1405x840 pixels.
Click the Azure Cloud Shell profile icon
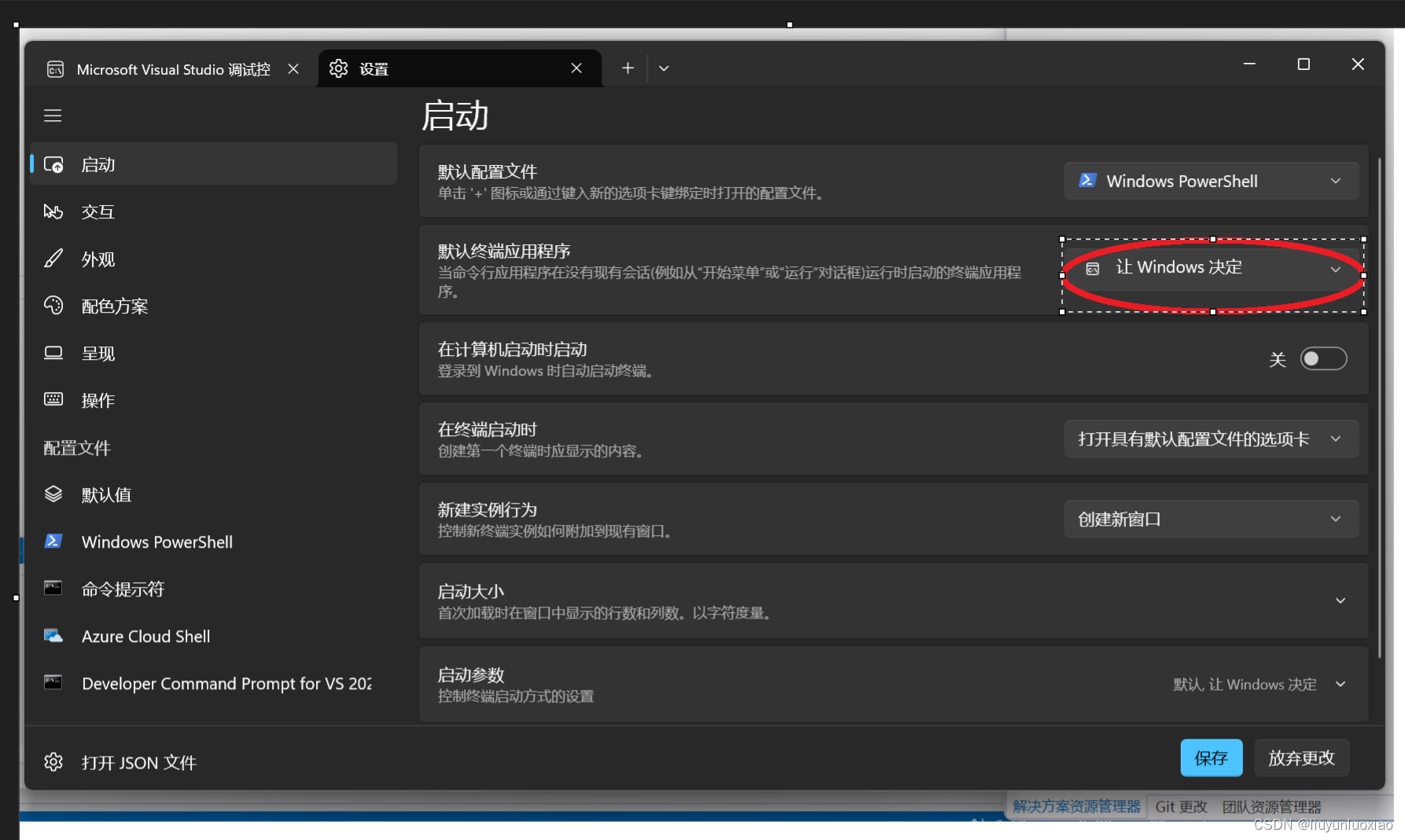(x=53, y=636)
